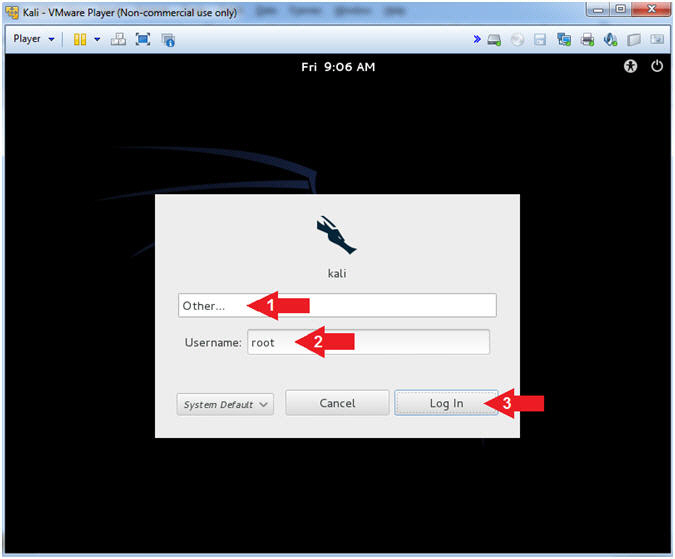
Task: Click the display device icon at far right
Action: [x=657, y=40]
